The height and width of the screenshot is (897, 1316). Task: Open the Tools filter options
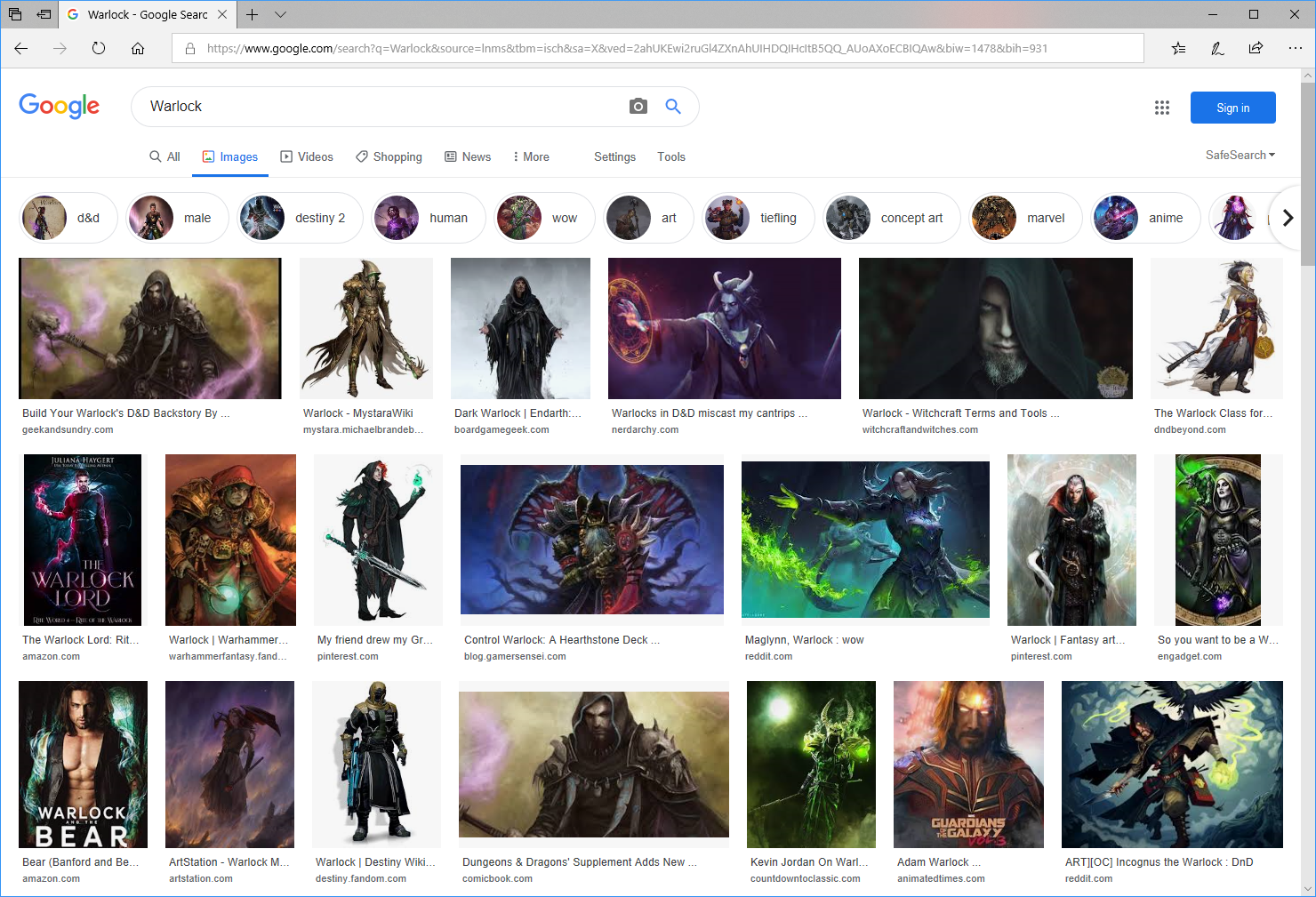pyautogui.click(x=671, y=156)
